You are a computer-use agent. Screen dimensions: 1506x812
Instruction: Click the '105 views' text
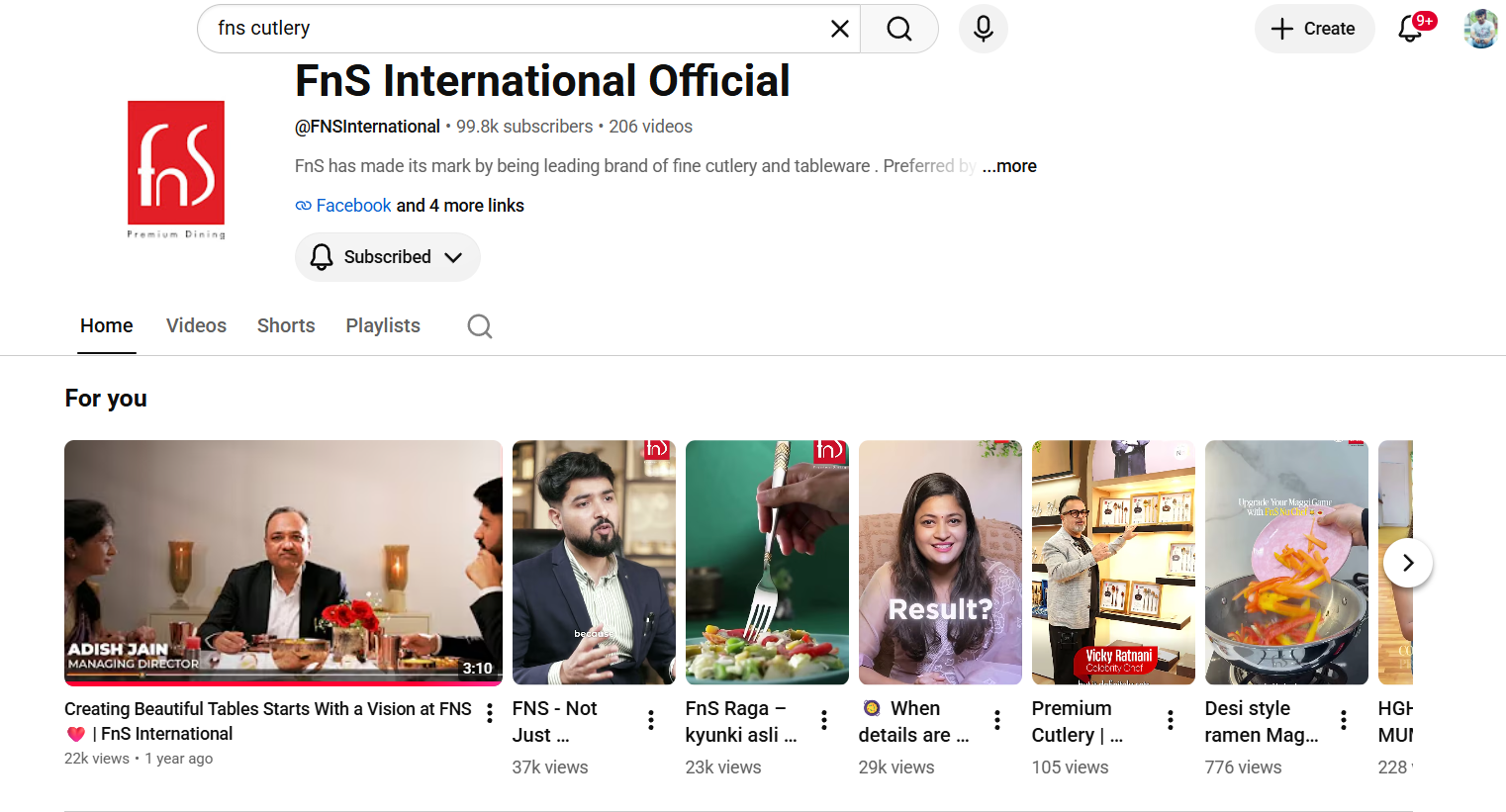1070,767
